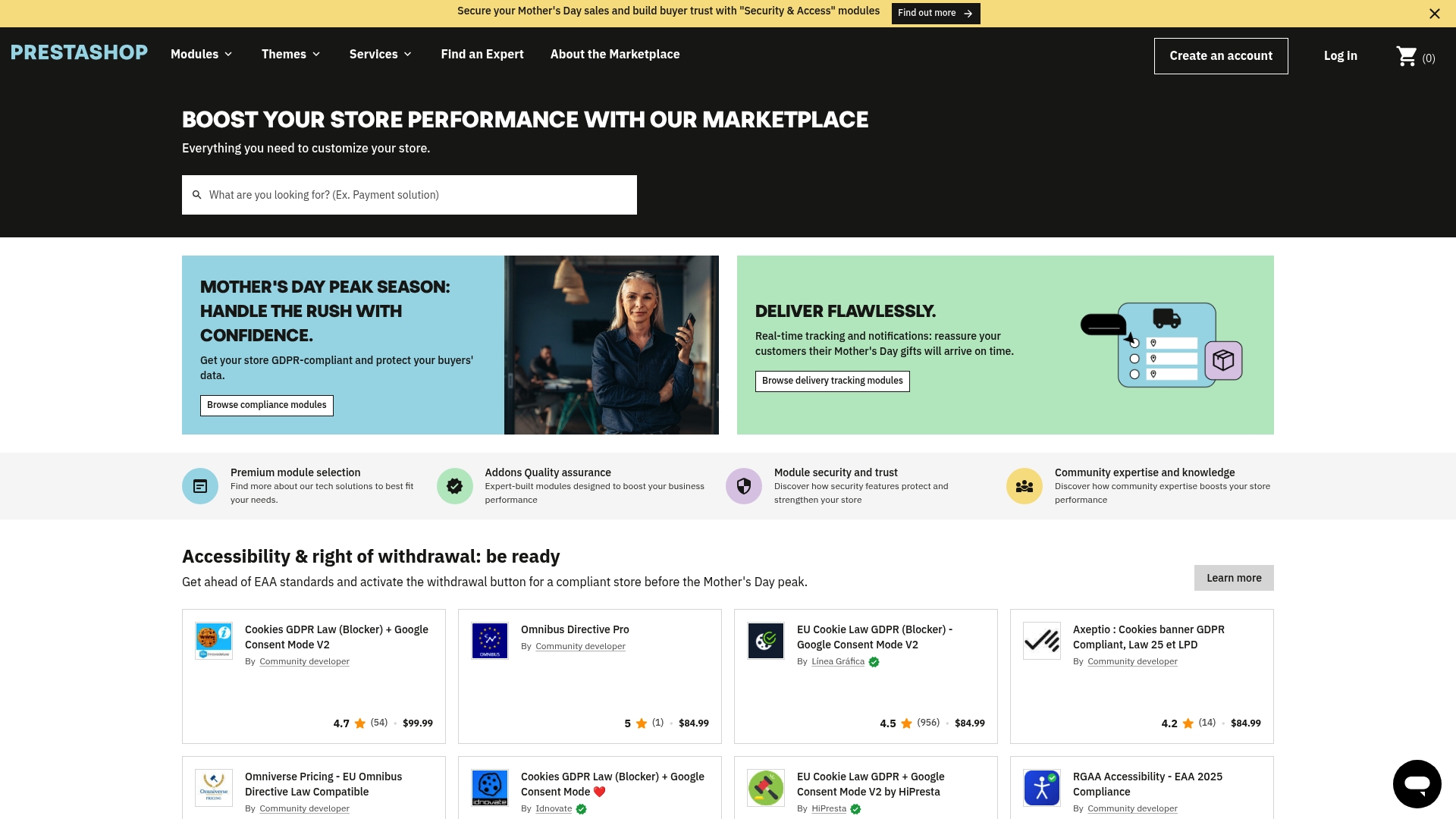Click the Premium module selection icon

pyautogui.click(x=200, y=486)
